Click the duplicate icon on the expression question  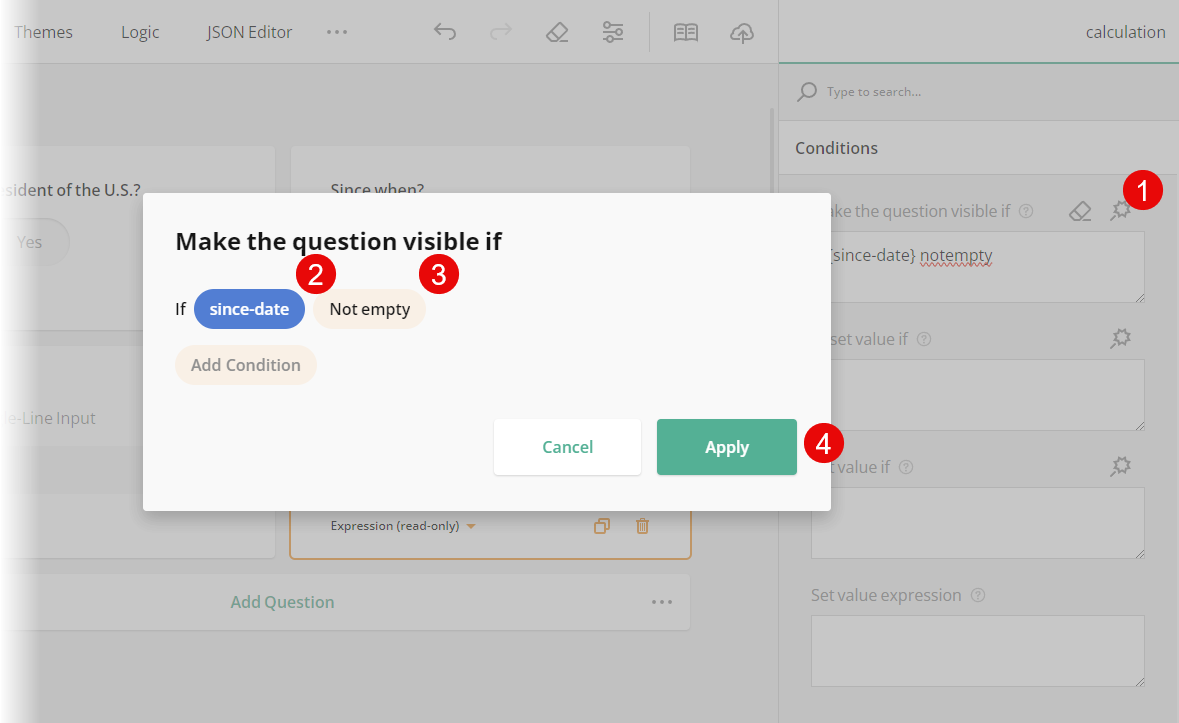pyautogui.click(x=602, y=525)
